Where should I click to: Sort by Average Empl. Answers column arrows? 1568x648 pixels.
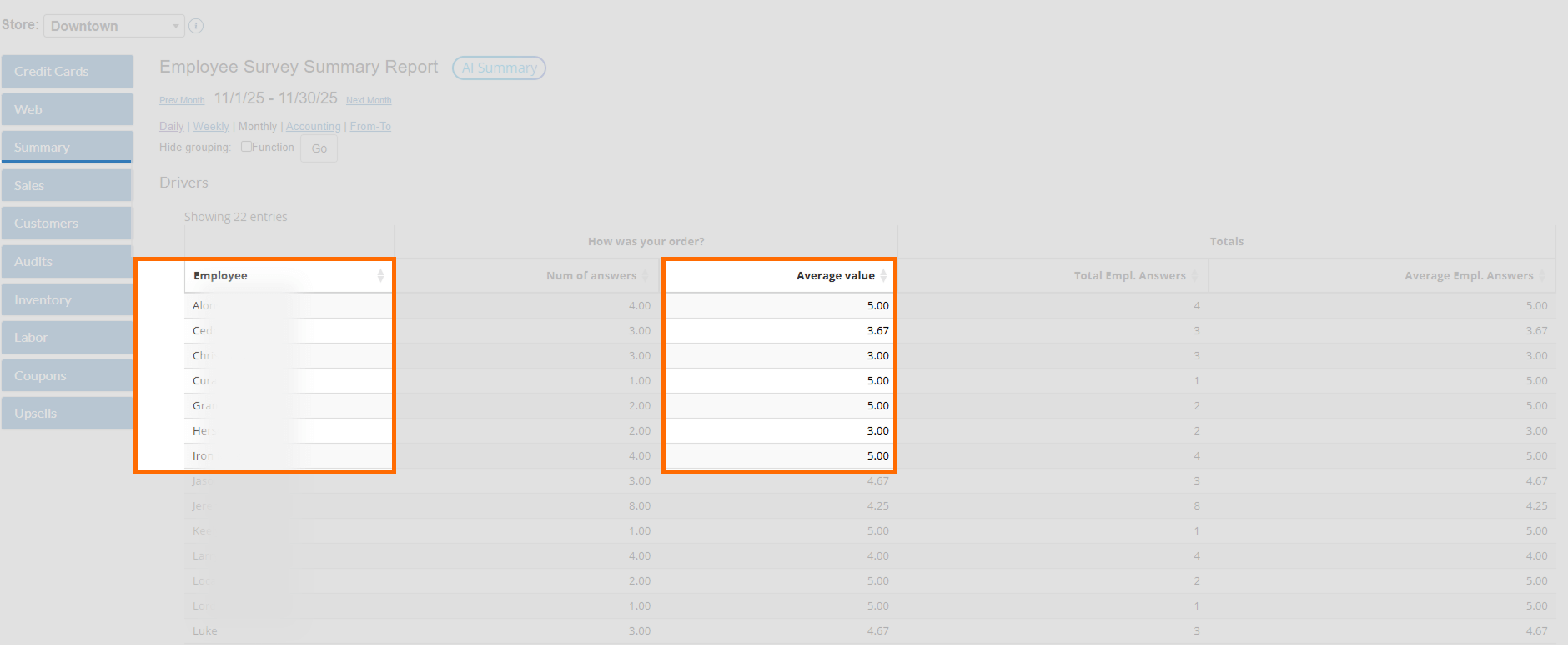click(1542, 276)
